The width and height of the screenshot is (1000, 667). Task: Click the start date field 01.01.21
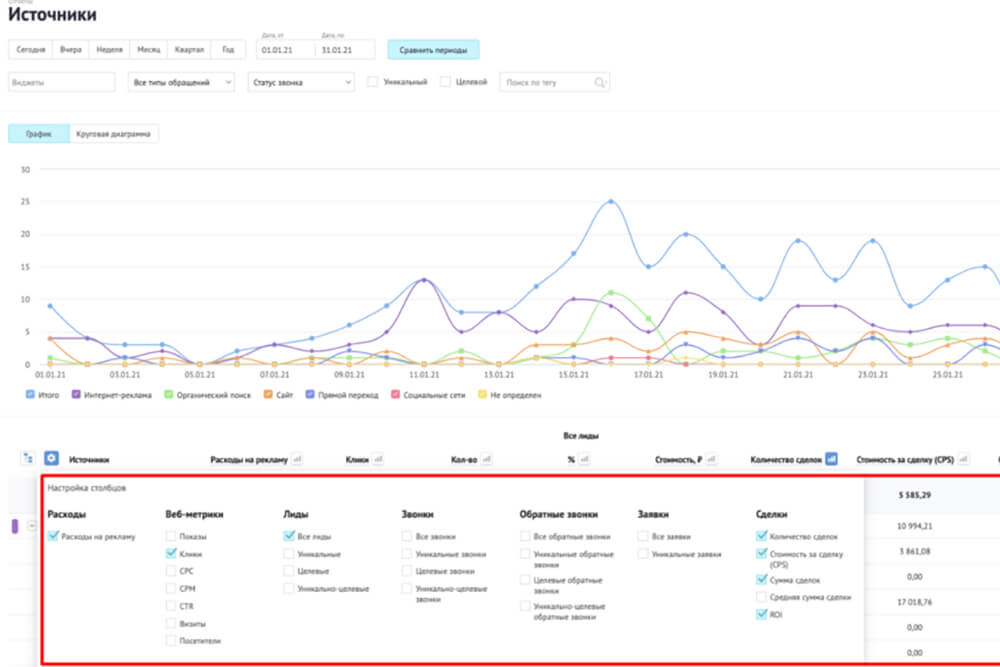[286, 50]
